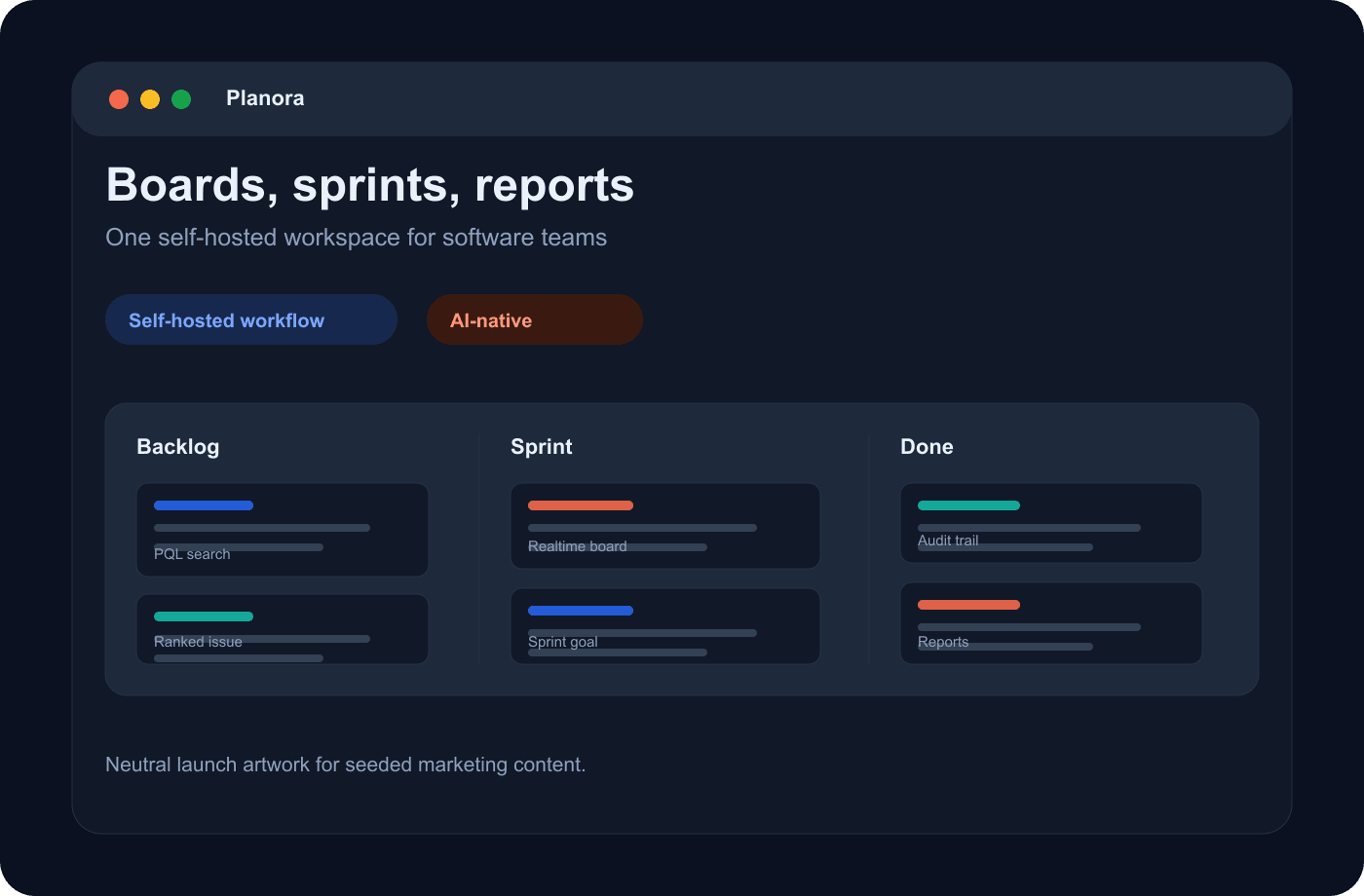Image resolution: width=1364 pixels, height=896 pixels.
Task: Open the Realtime board card
Action: 665,526
